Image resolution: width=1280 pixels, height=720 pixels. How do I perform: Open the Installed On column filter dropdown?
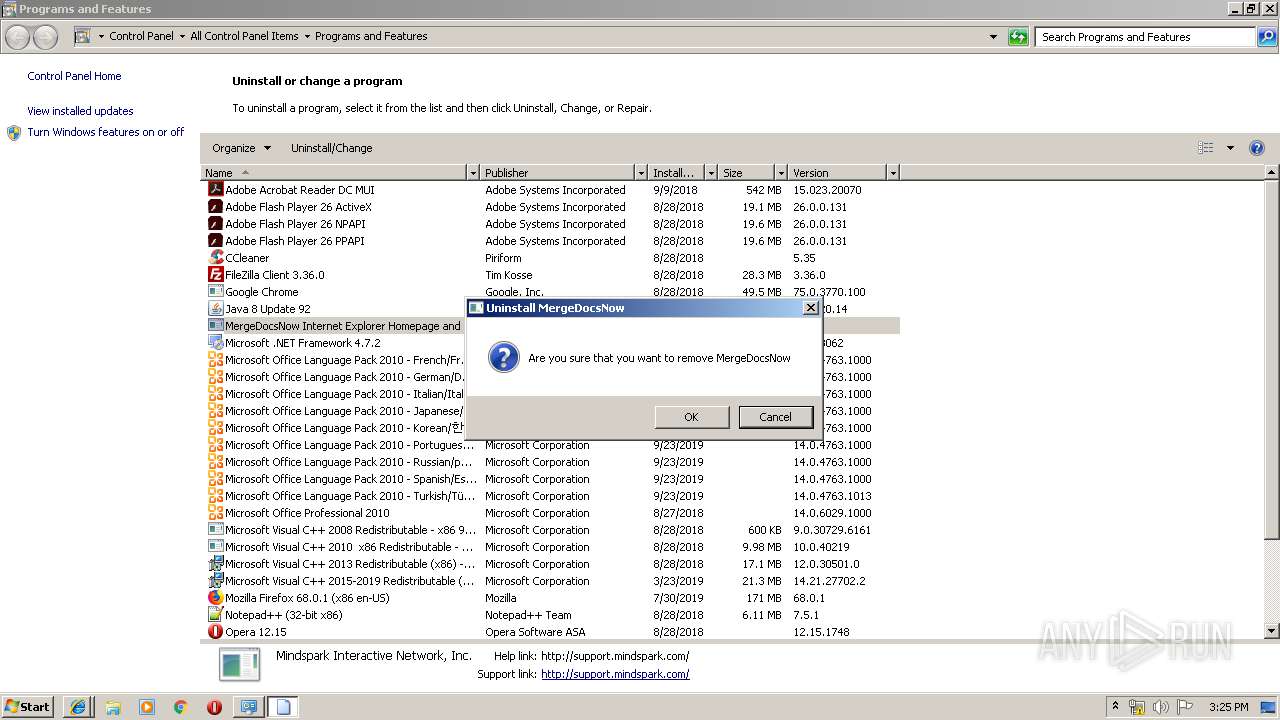pyautogui.click(x=711, y=173)
